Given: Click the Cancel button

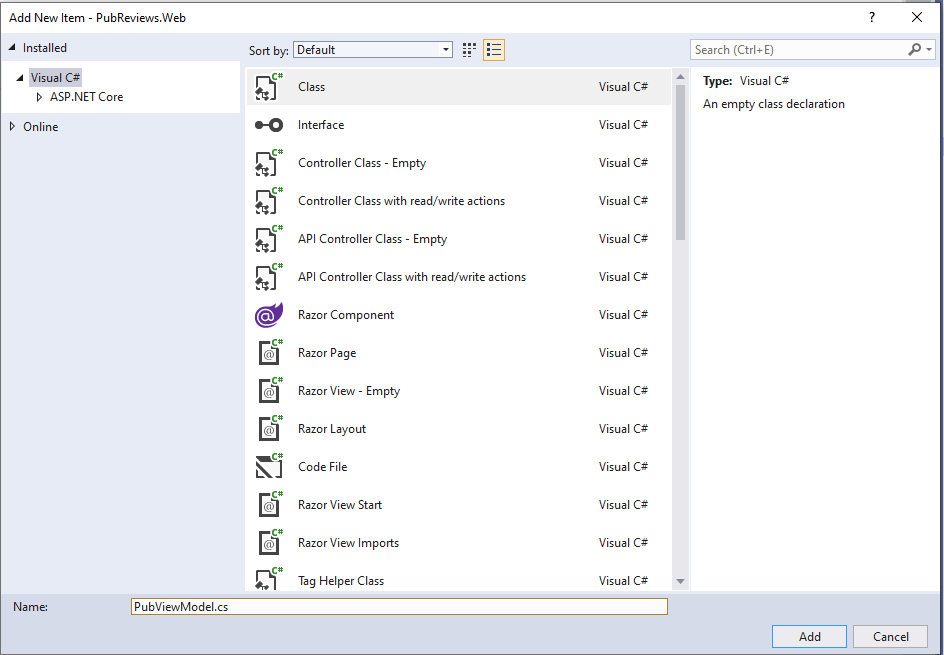Looking at the screenshot, I should click(x=890, y=636).
